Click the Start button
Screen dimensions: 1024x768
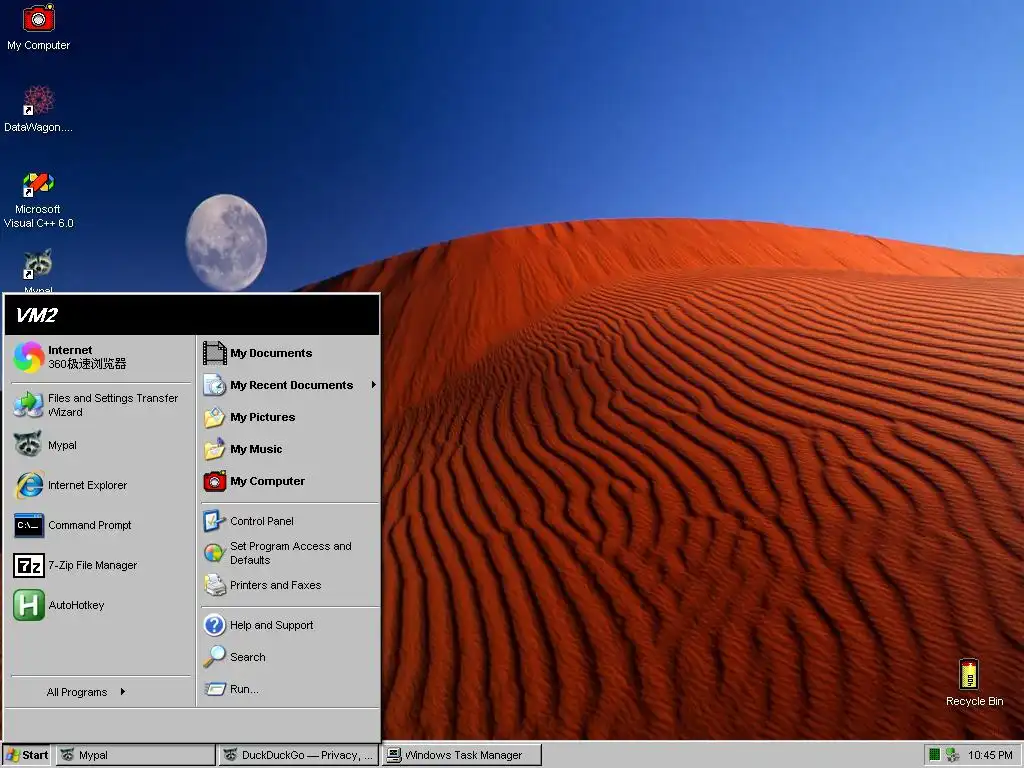click(x=27, y=755)
